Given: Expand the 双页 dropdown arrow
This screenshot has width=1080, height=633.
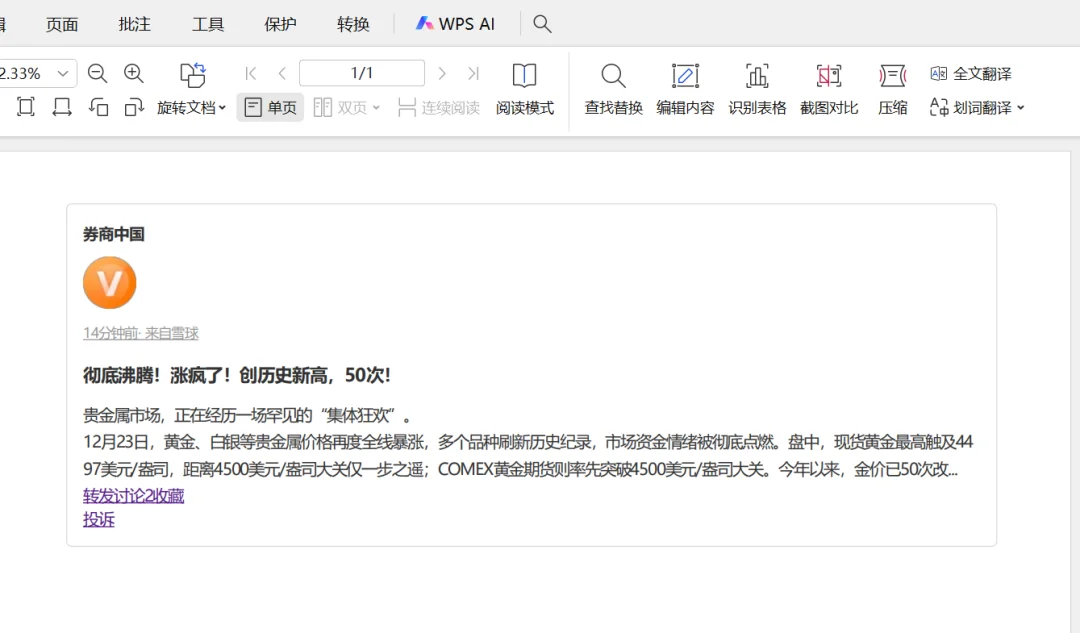Looking at the screenshot, I should click(376, 108).
